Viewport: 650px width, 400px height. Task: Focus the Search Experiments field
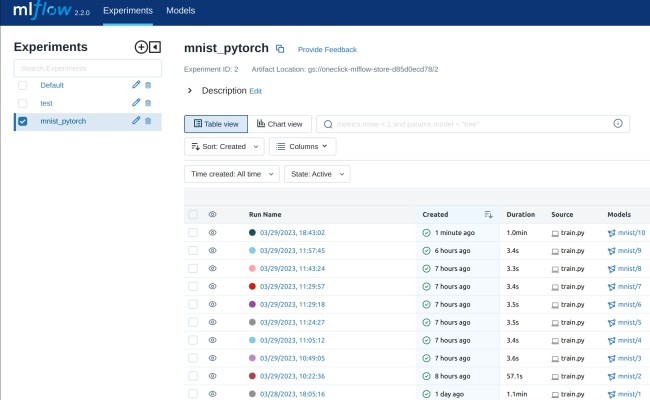click(87, 68)
